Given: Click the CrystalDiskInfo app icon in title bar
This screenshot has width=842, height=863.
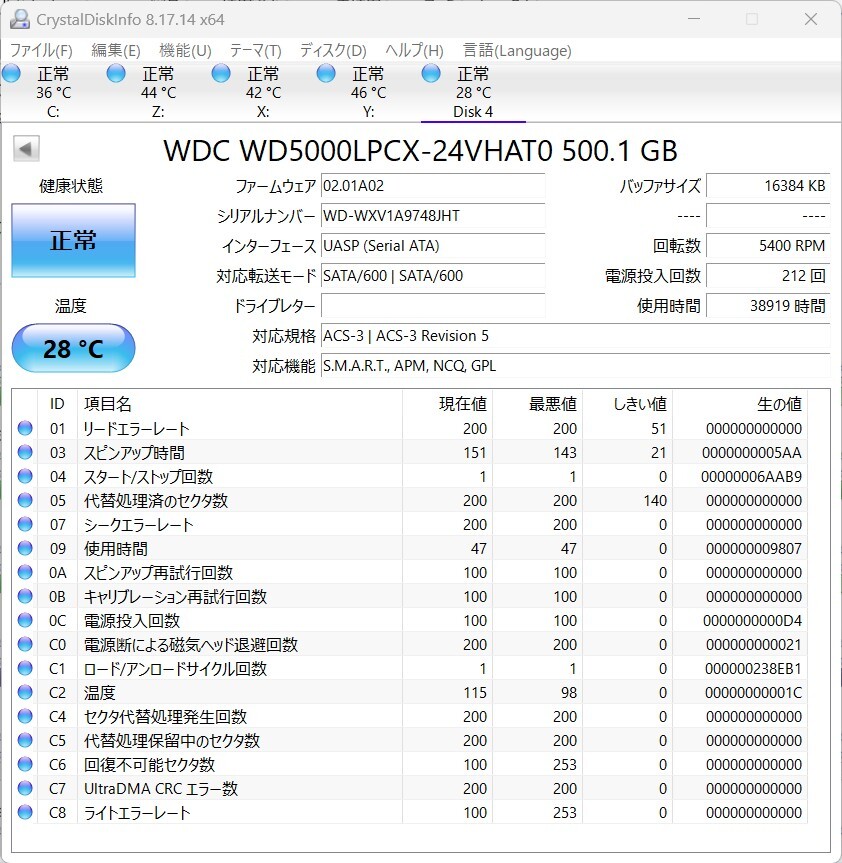Looking at the screenshot, I should point(20,19).
